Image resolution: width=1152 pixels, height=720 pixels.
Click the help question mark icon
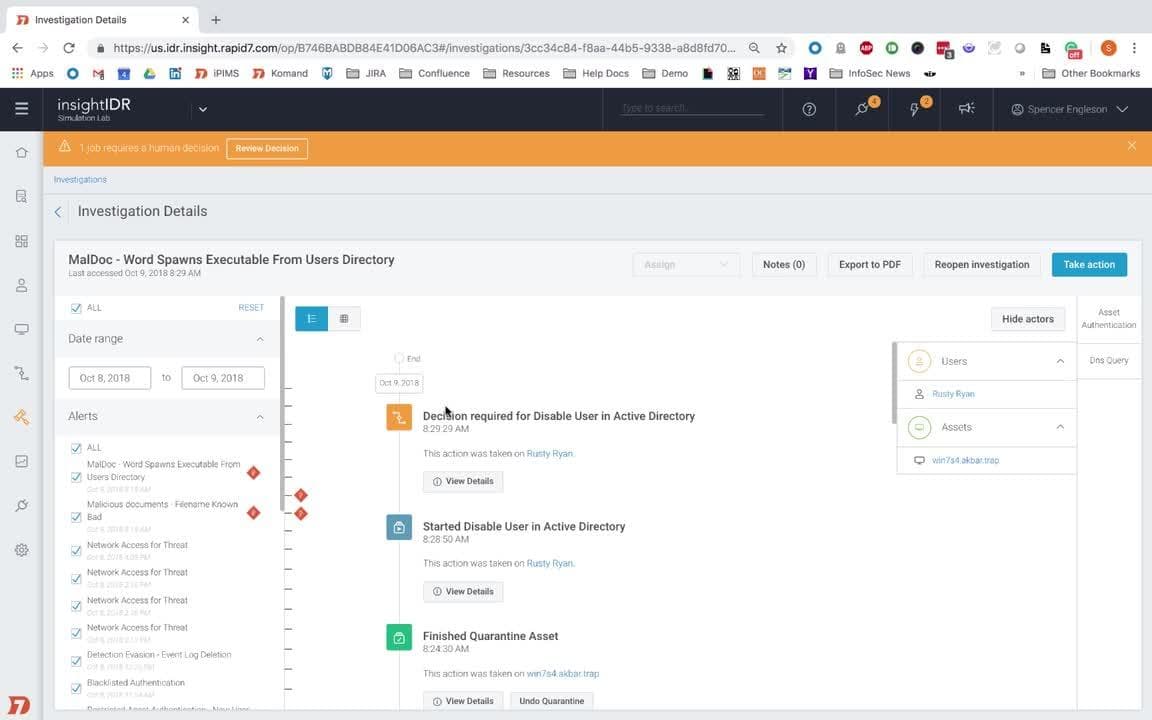pos(809,109)
